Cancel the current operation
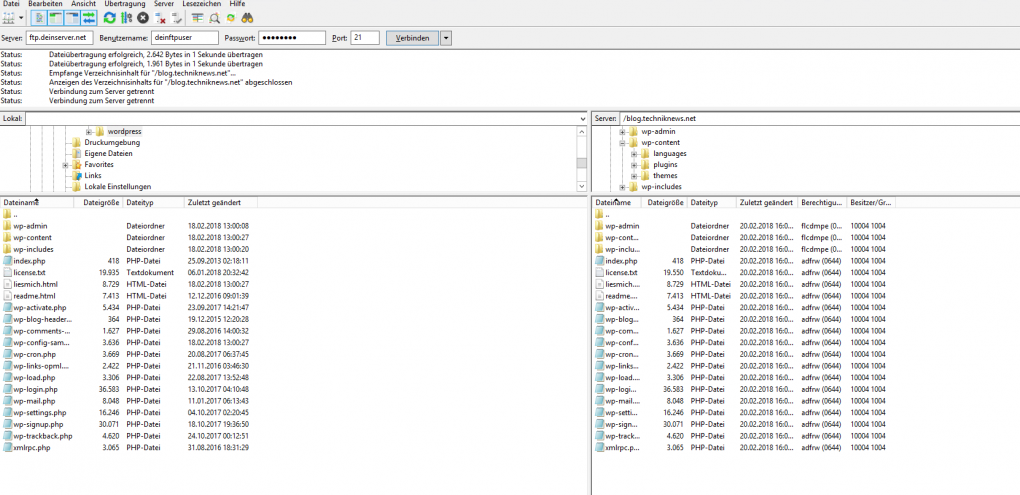This screenshot has height=495, width=1020. pyautogui.click(x=142, y=18)
